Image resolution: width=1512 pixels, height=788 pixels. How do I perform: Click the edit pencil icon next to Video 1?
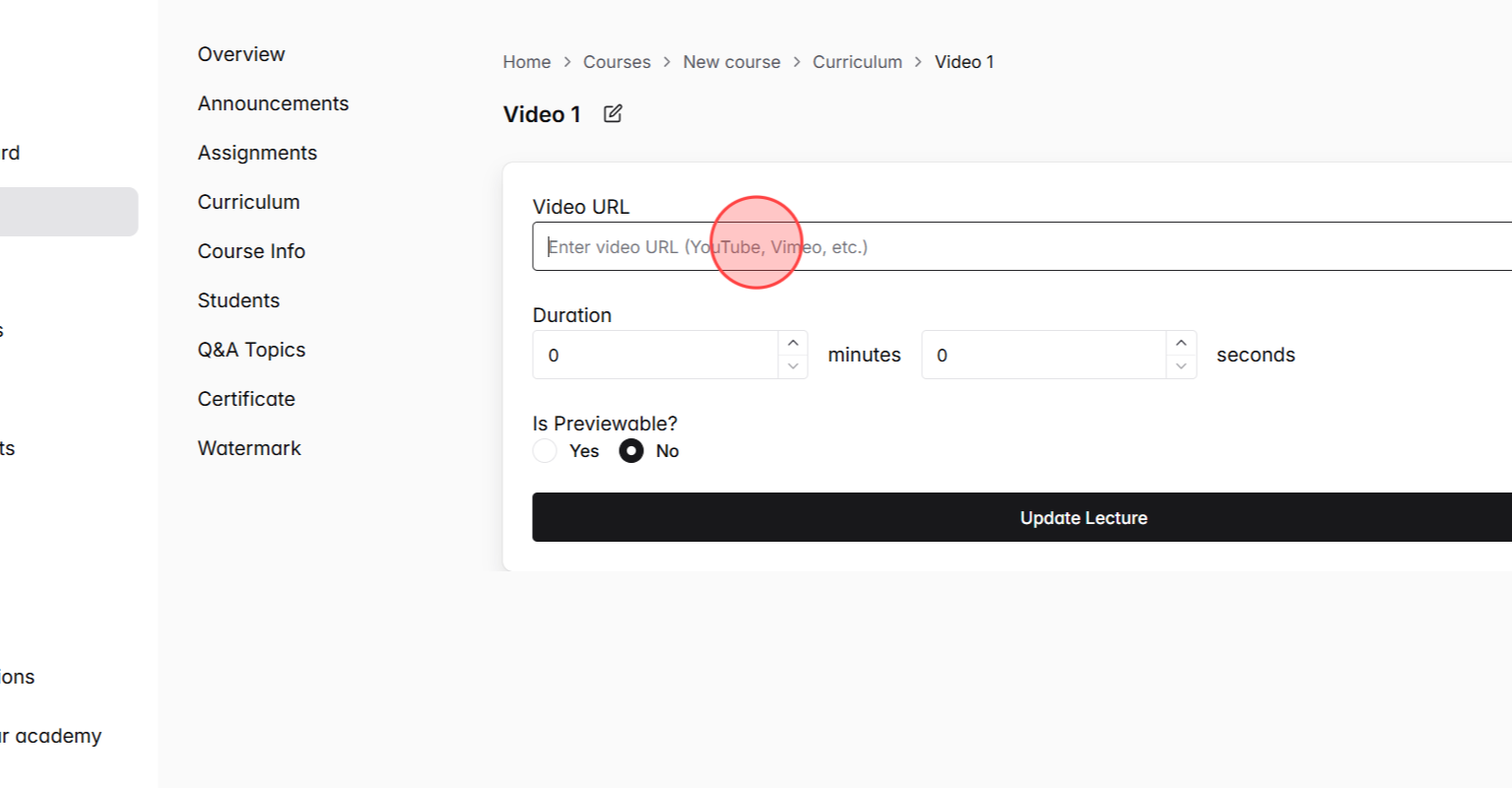(x=612, y=113)
